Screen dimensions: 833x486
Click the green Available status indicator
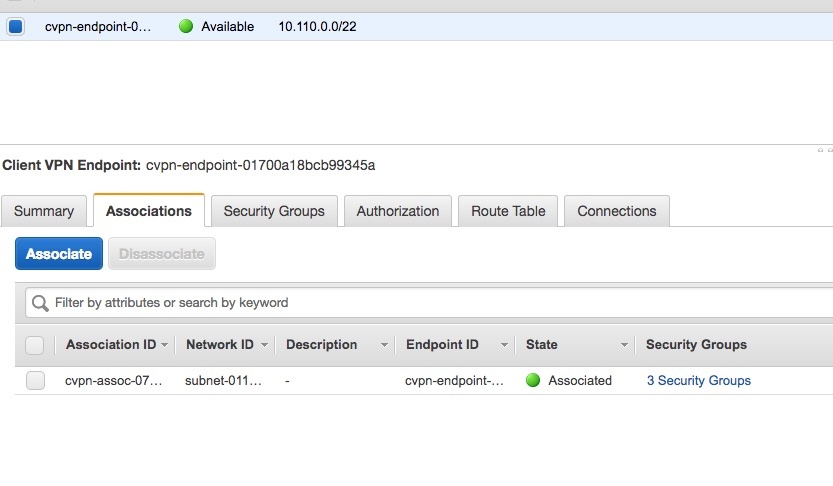pyautogui.click(x=186, y=26)
